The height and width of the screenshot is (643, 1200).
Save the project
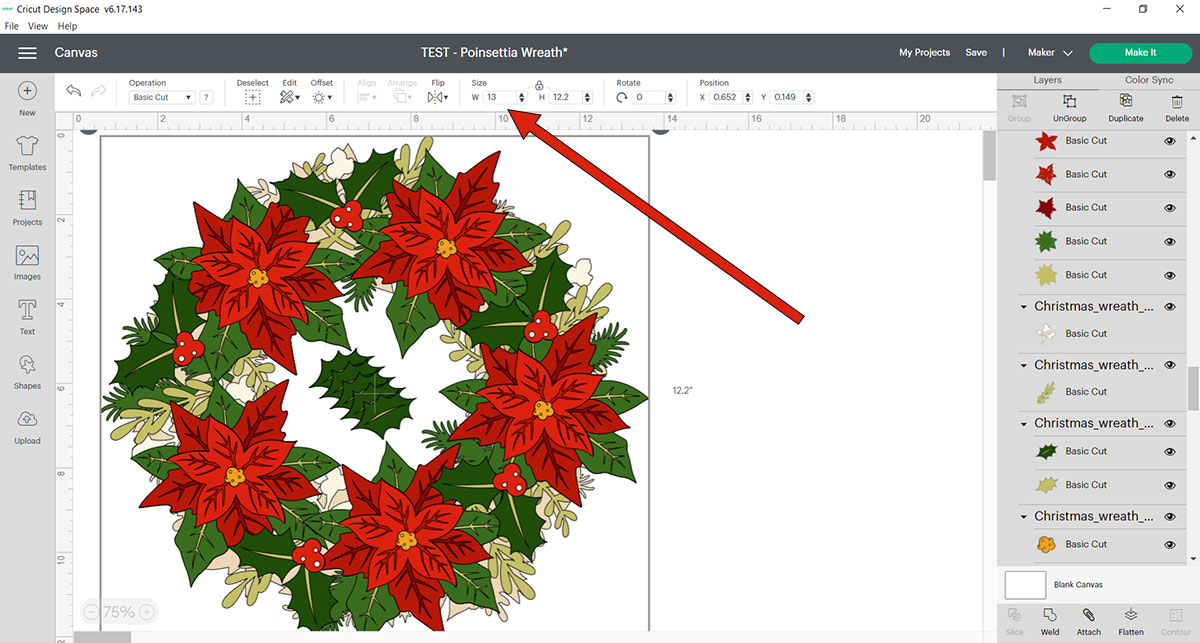[976, 53]
